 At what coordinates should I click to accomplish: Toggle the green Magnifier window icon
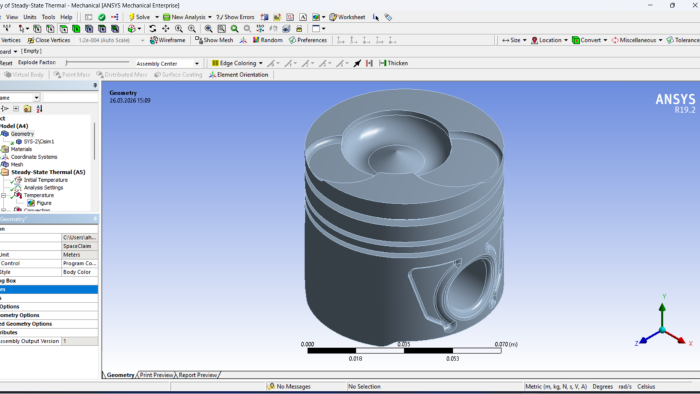(x=234, y=29)
